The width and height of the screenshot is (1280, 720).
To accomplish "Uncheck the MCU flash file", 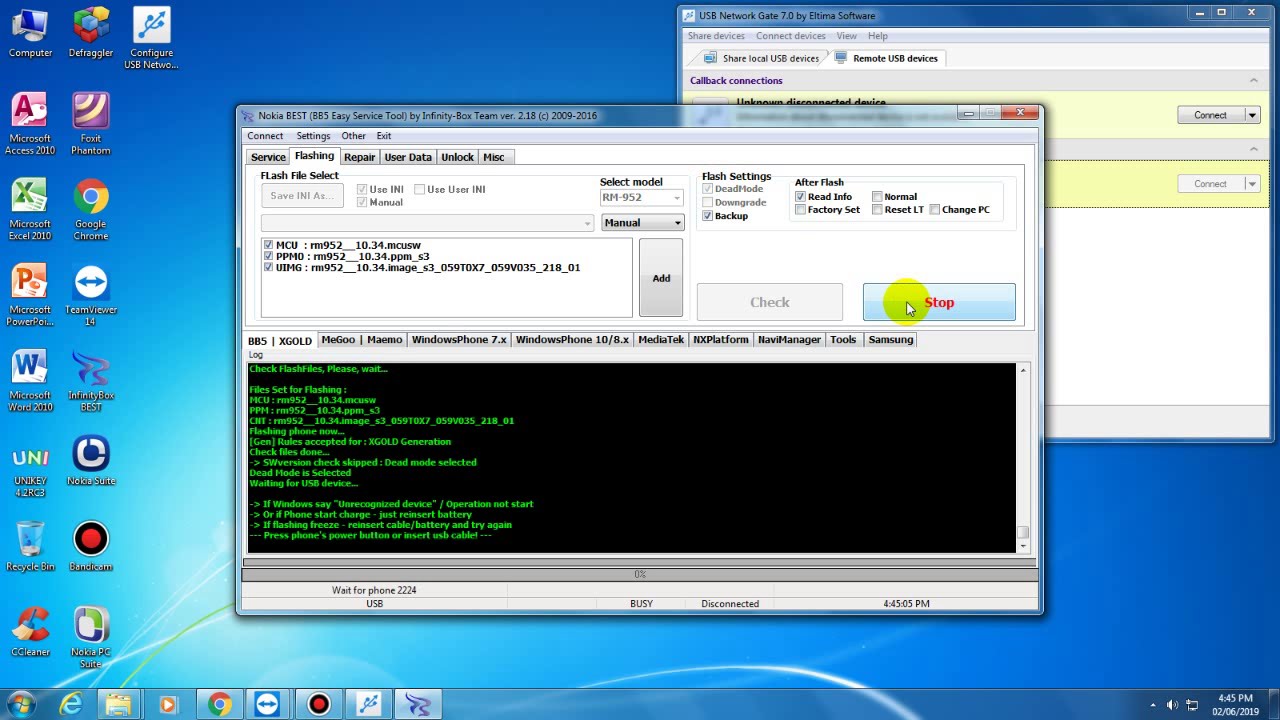I will (268, 245).
